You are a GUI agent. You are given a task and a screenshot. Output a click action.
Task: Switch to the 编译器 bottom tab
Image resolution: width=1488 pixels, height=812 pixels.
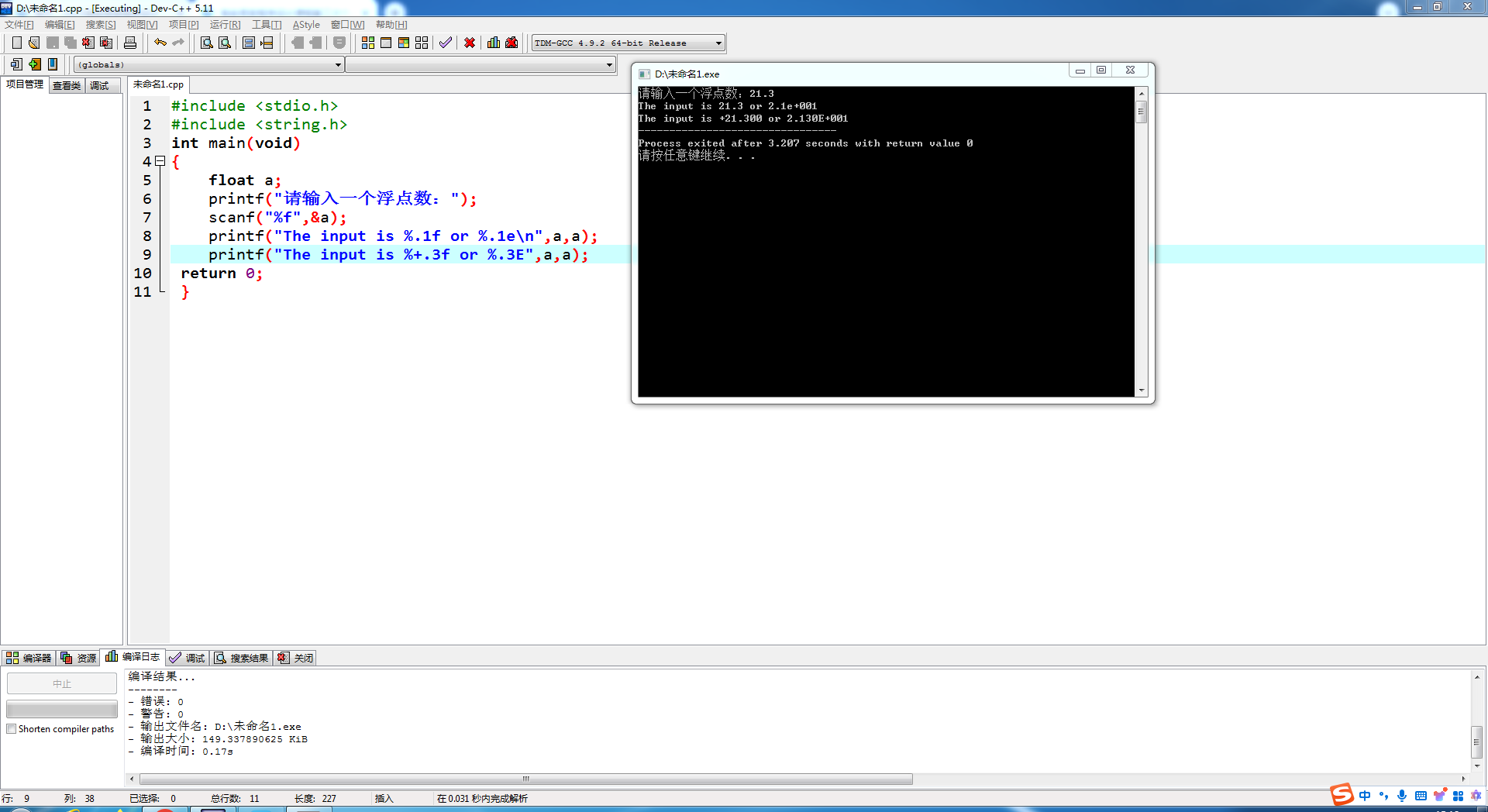[29, 658]
